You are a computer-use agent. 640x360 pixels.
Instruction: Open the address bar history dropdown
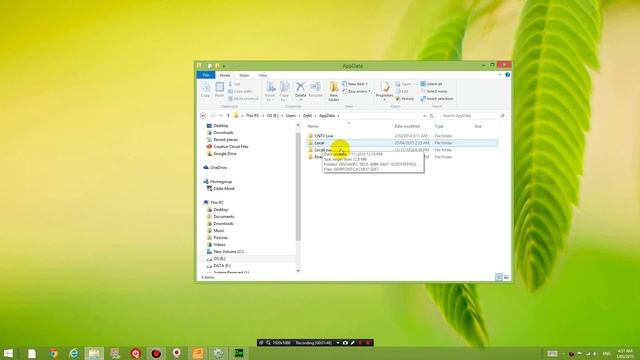click(x=424, y=116)
